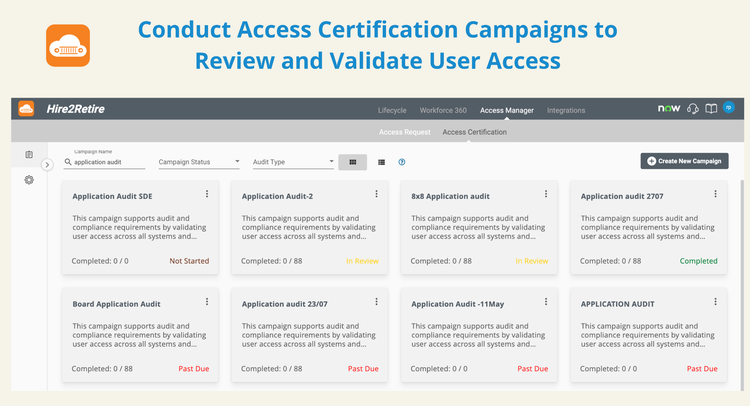Screen dimensions: 750x406
Task: Switch to the Access Request tab
Action: (x=405, y=132)
